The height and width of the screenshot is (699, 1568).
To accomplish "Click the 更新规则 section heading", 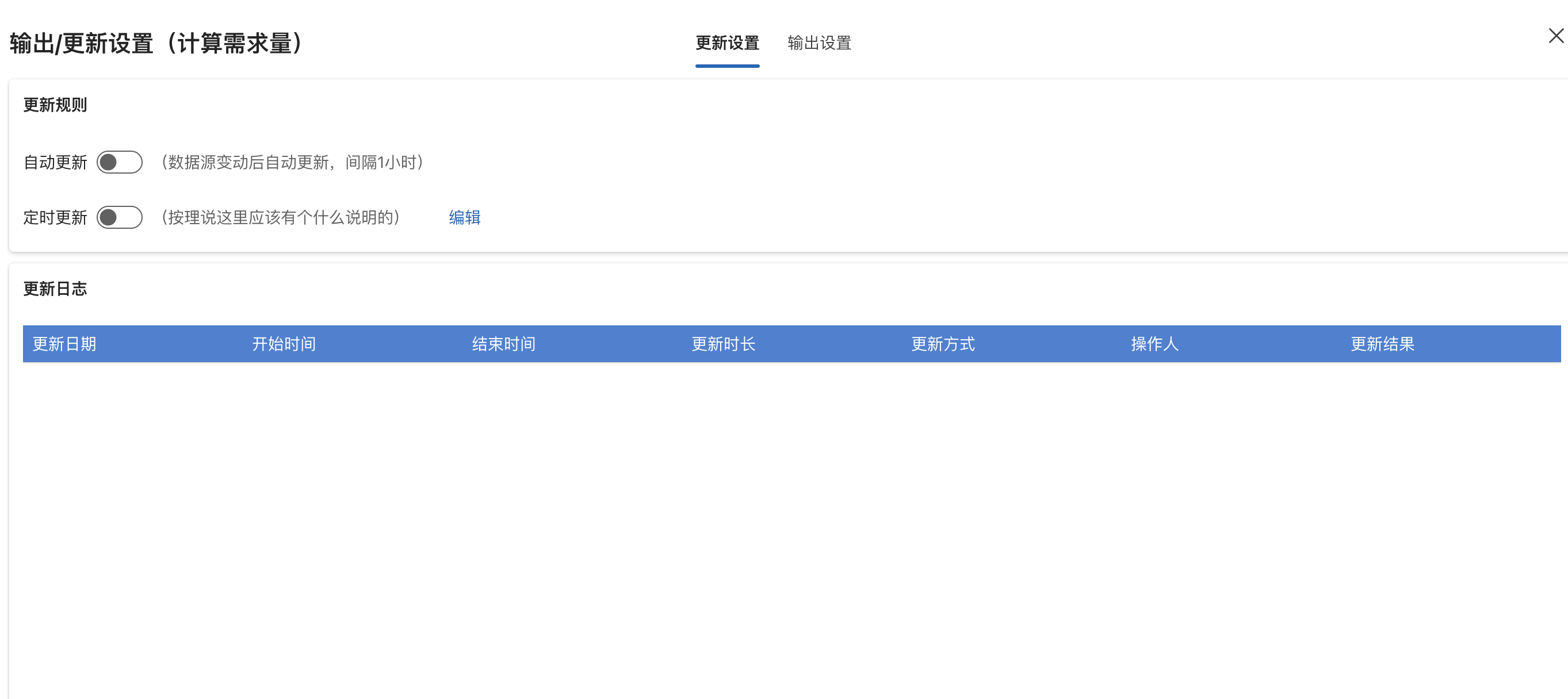I will [55, 105].
